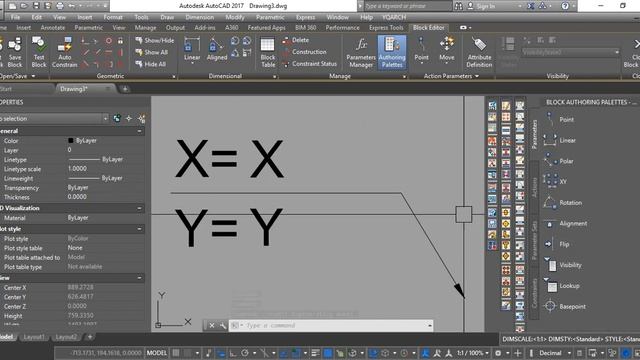Screen dimensions: 640x360
Task: Click the search keyword field
Action: tap(407, 6)
